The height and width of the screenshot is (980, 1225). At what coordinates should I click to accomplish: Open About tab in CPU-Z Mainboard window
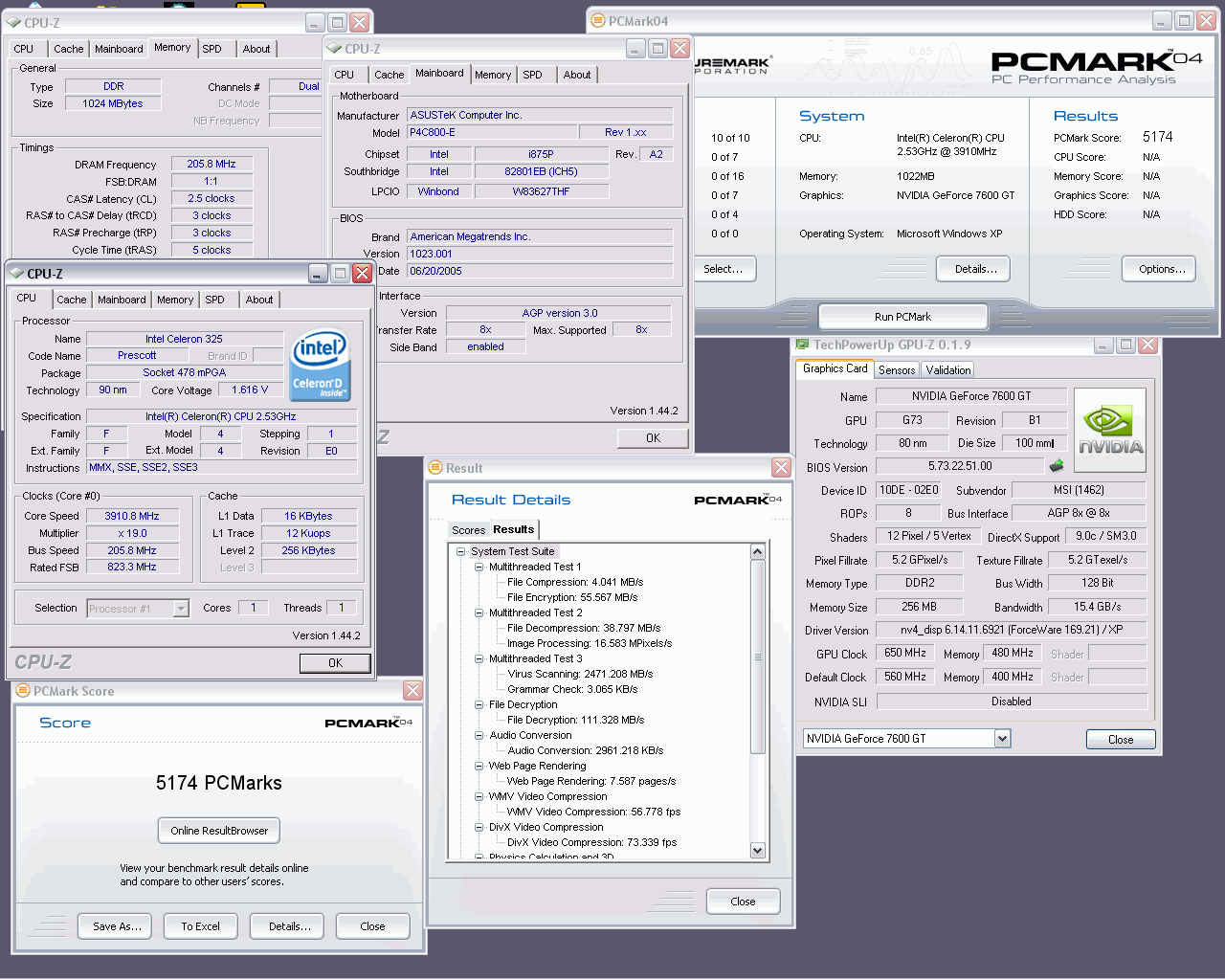[x=577, y=75]
